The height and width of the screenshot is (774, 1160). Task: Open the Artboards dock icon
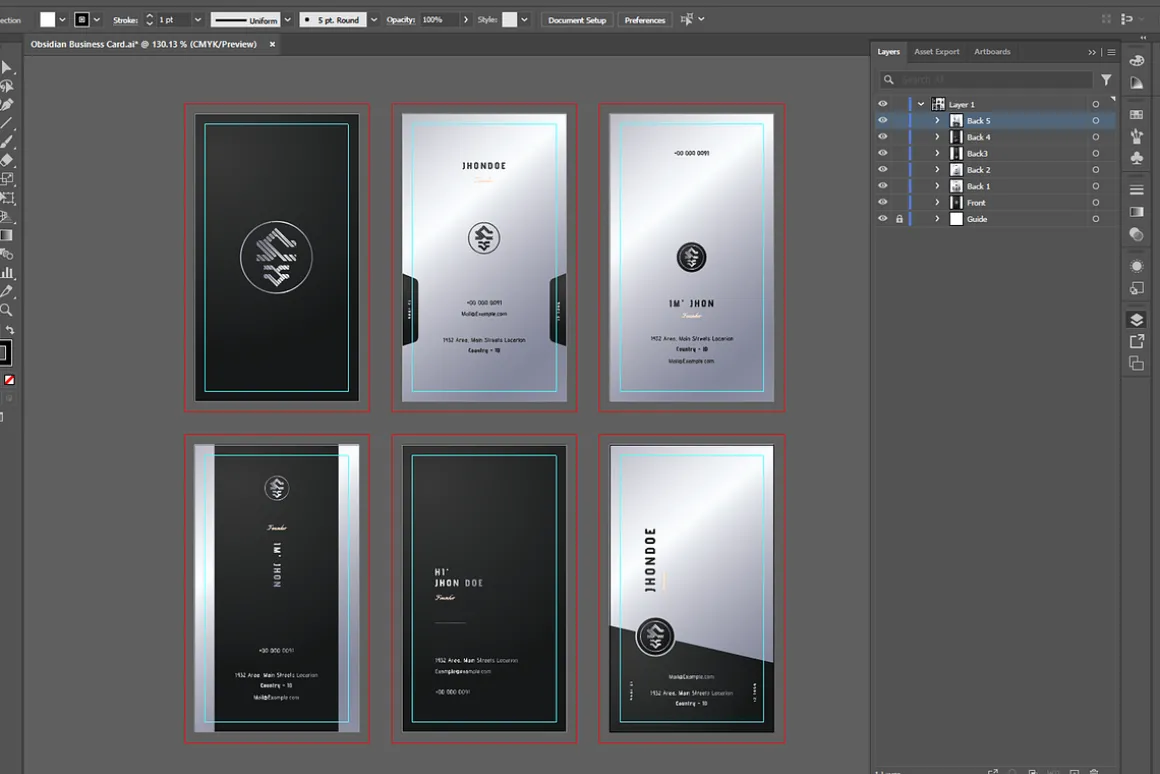[x=1137, y=363]
